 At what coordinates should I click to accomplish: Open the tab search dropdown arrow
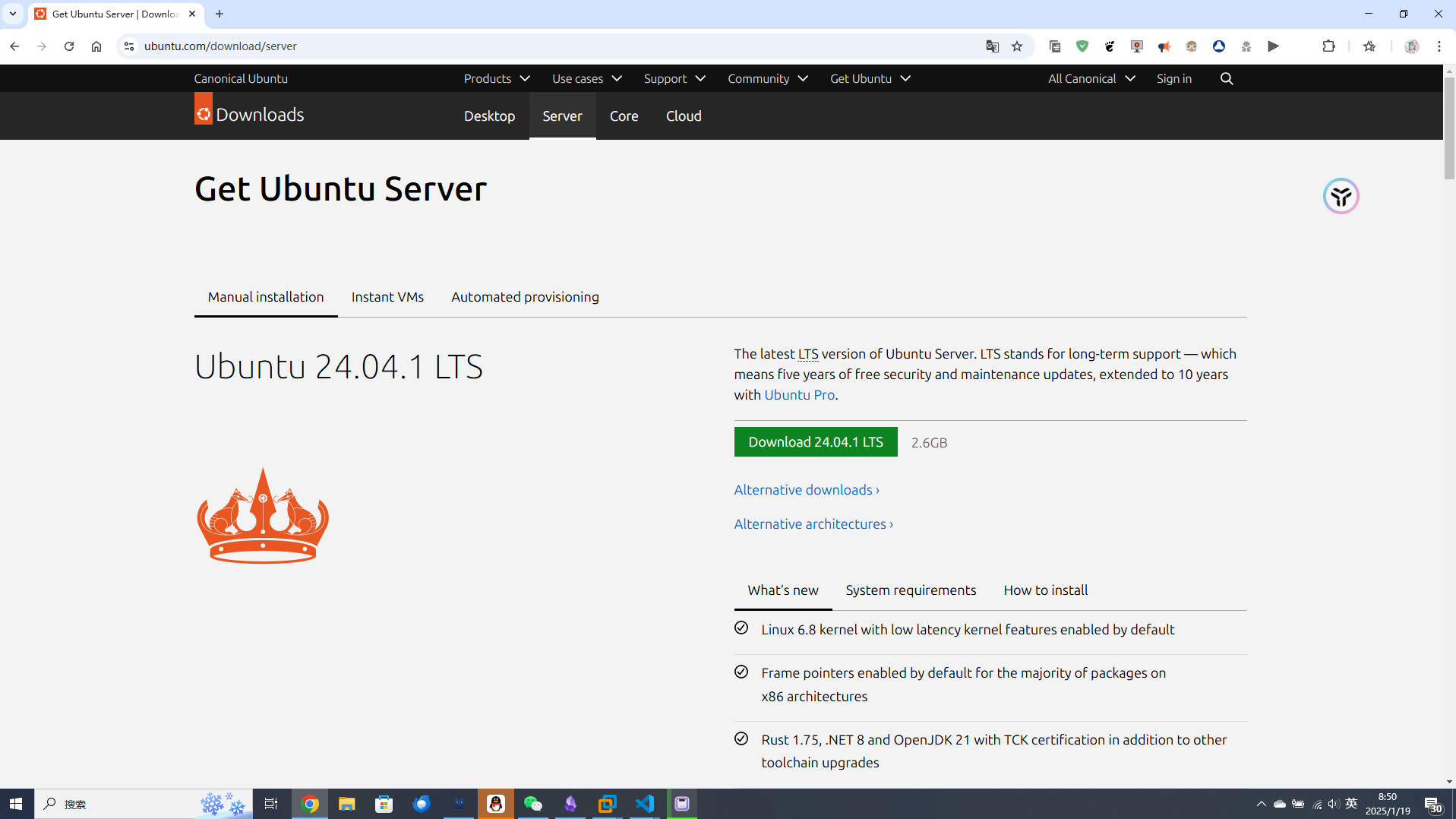[13, 14]
